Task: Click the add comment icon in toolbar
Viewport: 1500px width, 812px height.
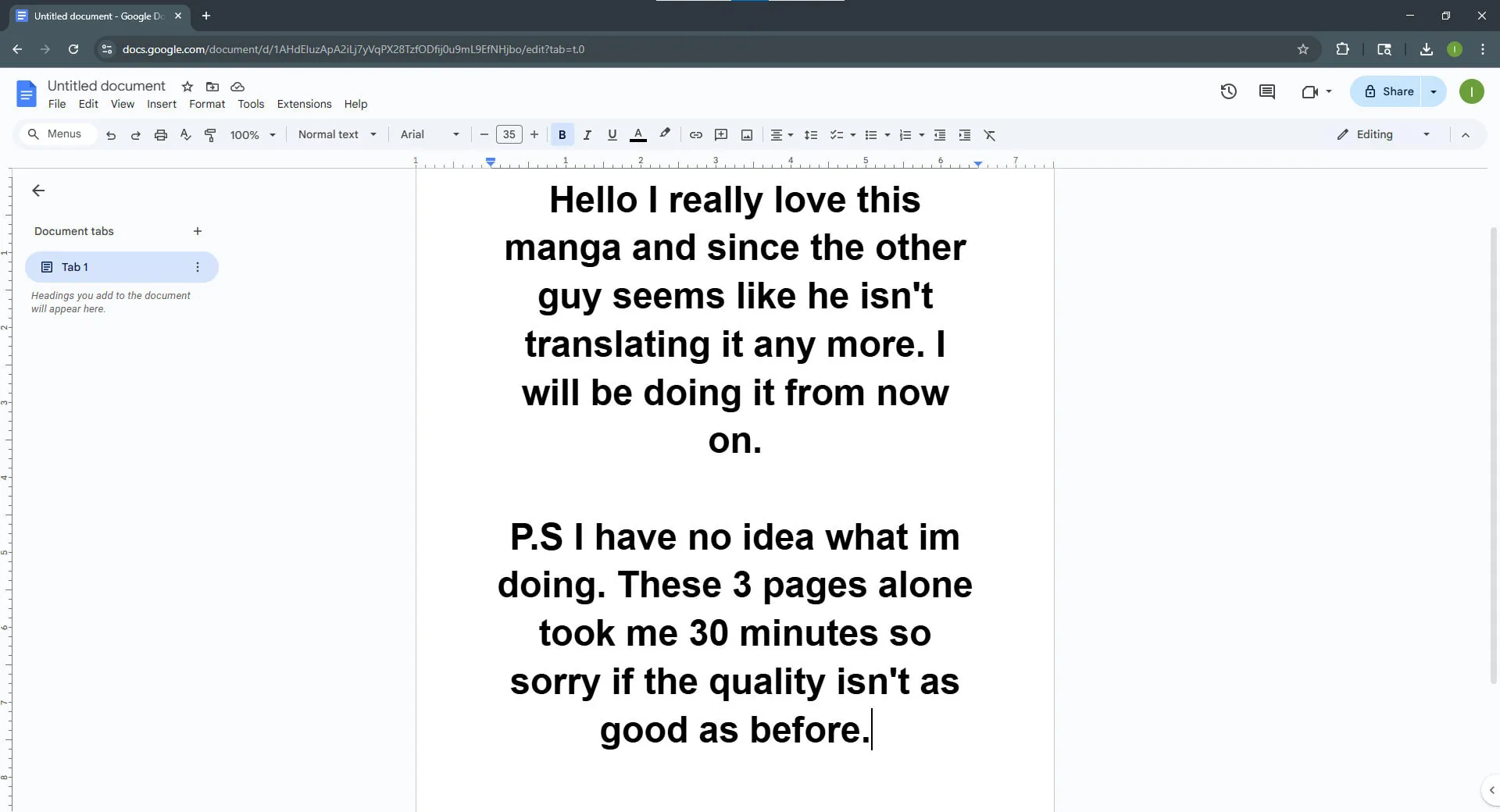Action: click(x=721, y=134)
